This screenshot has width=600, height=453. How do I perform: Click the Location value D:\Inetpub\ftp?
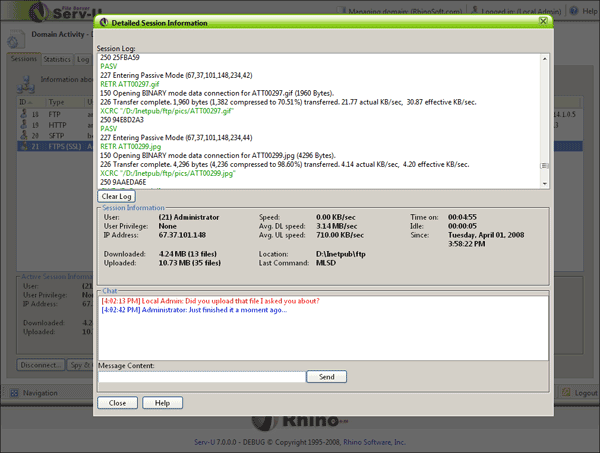point(341,254)
